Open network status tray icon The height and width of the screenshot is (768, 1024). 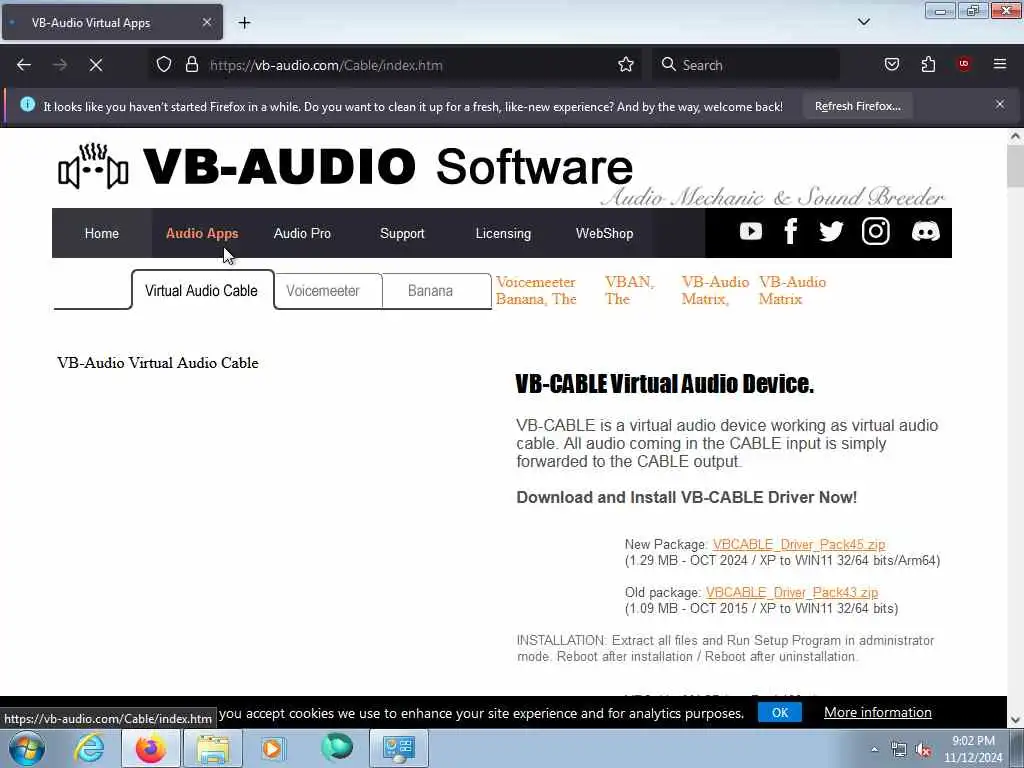click(x=899, y=750)
